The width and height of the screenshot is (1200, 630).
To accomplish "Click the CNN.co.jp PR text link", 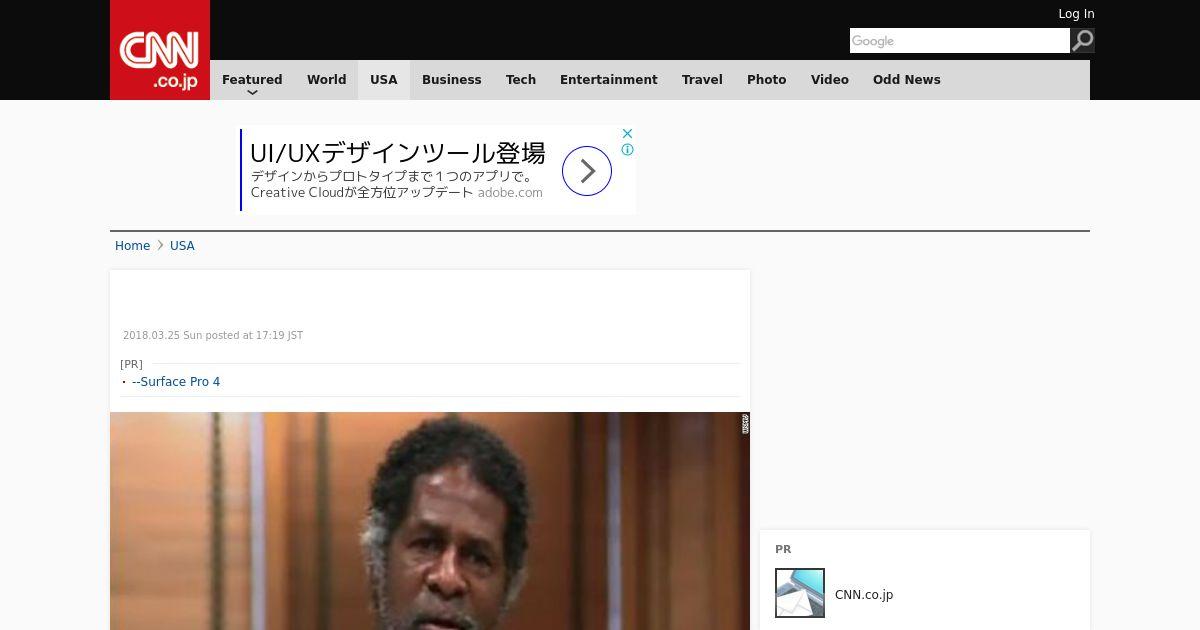I will coord(864,595).
